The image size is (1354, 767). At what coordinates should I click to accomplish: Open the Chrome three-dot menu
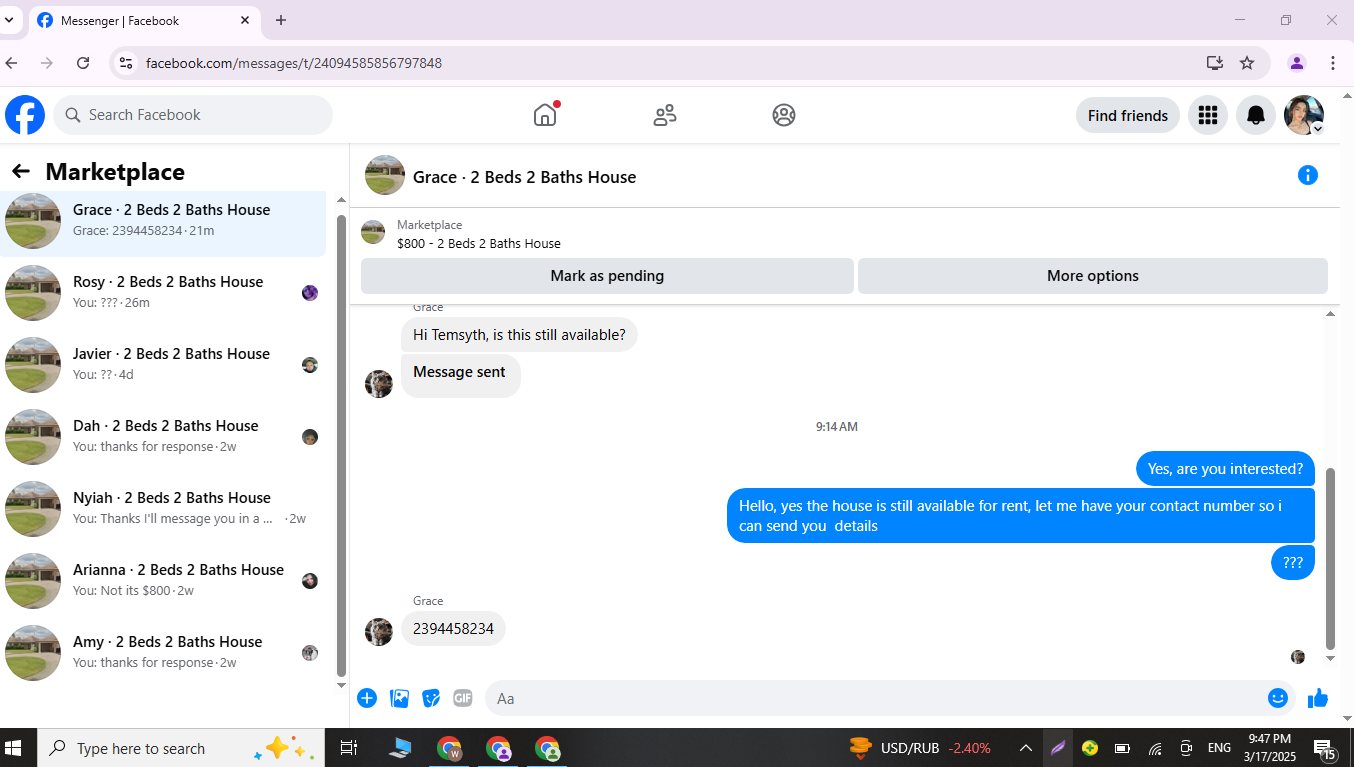click(x=1333, y=63)
